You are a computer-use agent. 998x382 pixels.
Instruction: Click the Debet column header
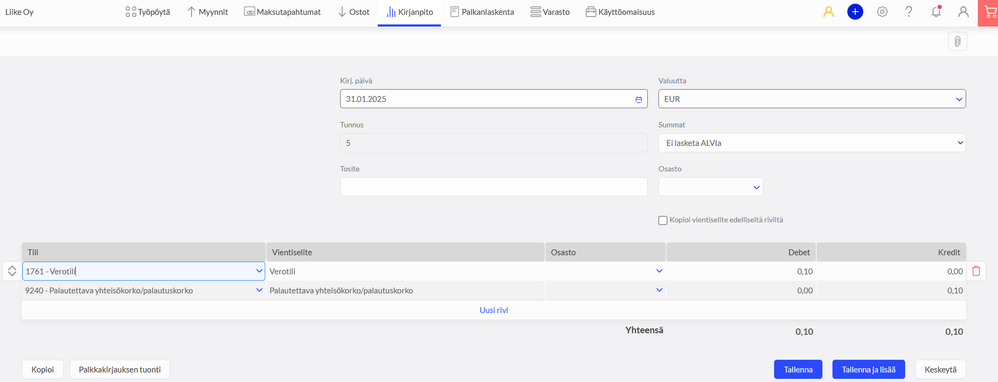coord(741,252)
